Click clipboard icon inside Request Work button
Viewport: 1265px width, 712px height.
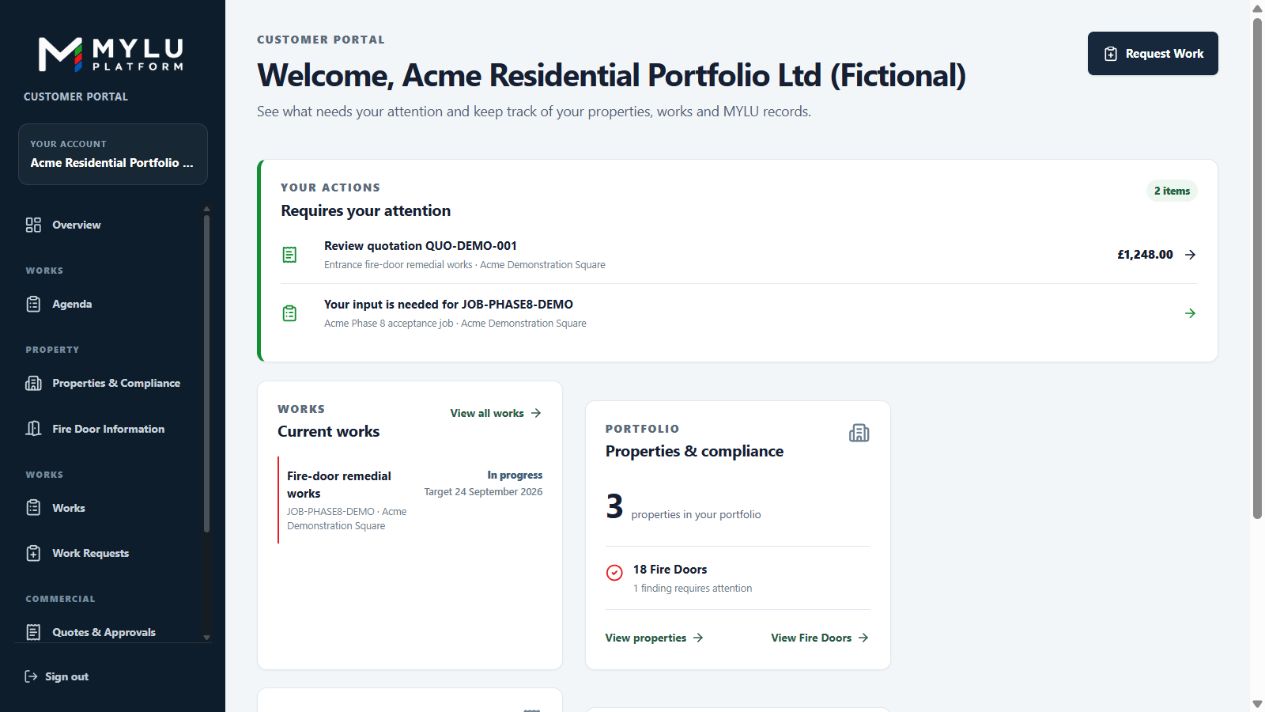click(x=1110, y=54)
